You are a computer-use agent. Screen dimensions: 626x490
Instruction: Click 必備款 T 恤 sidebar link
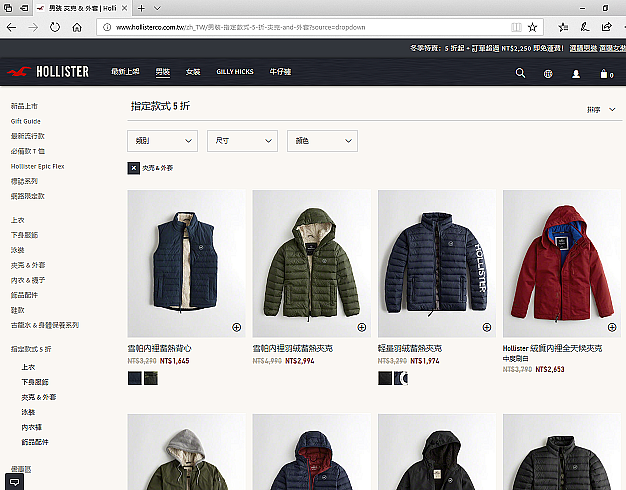point(28,151)
